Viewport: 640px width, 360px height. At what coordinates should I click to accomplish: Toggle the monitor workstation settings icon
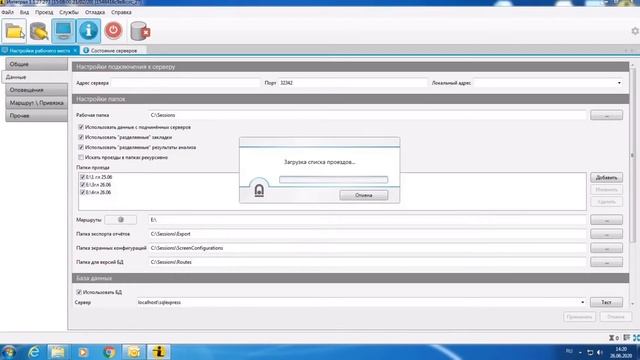coord(64,31)
